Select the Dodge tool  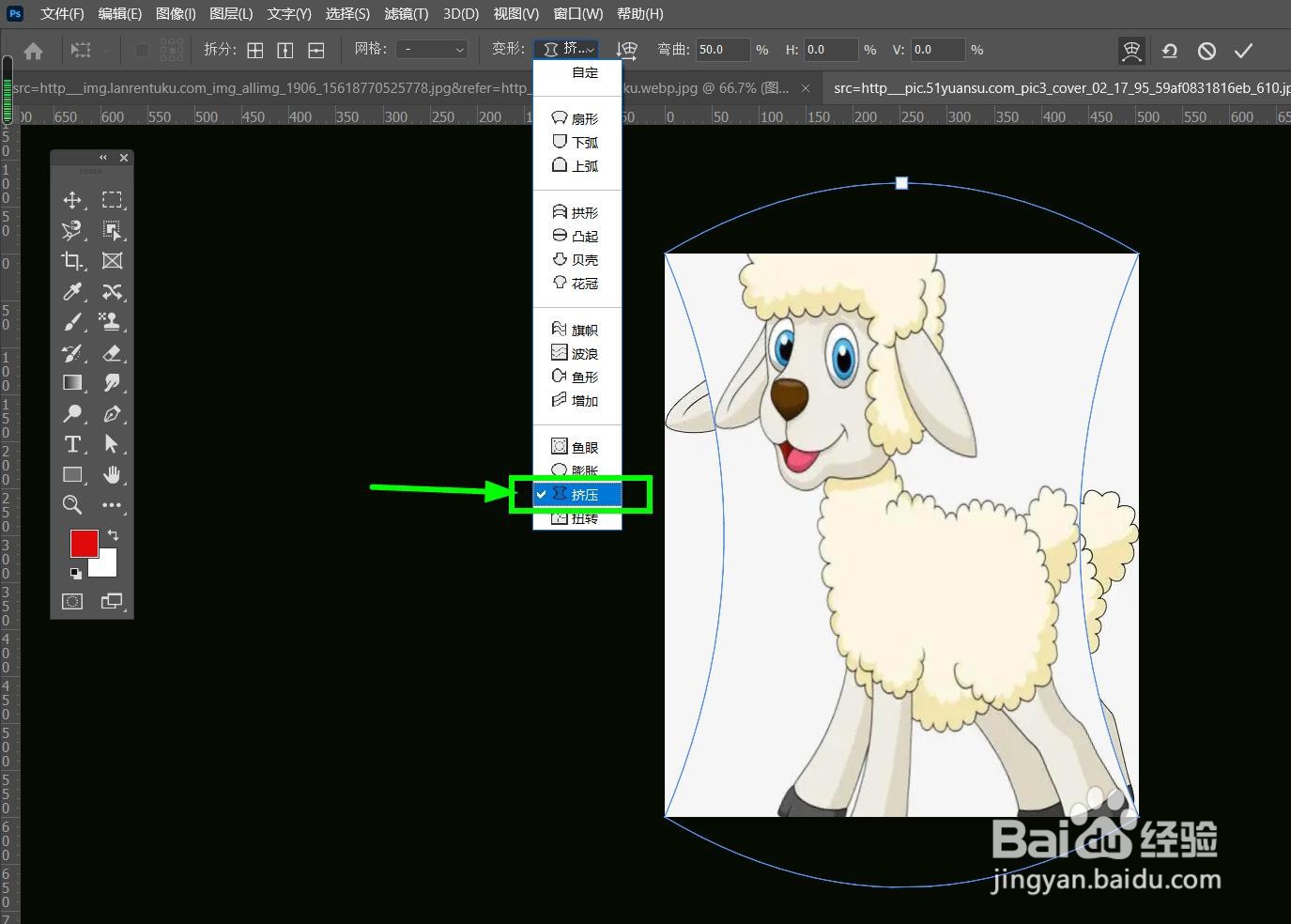pos(72,413)
